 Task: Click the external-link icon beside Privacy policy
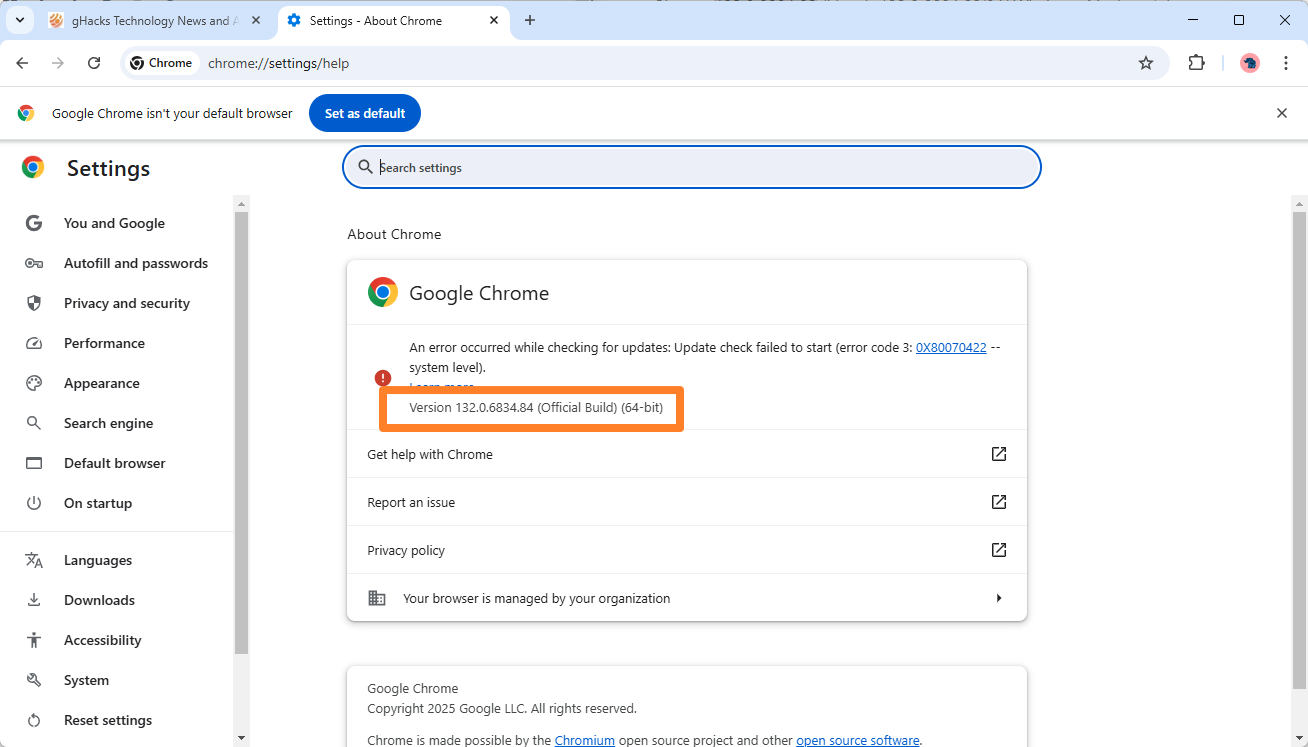click(x=998, y=549)
